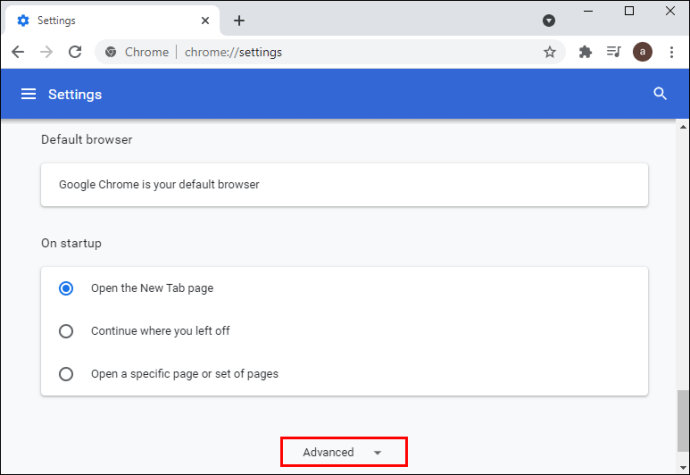Open the Chrome three-dot menu
This screenshot has width=690, height=475.
(x=672, y=52)
